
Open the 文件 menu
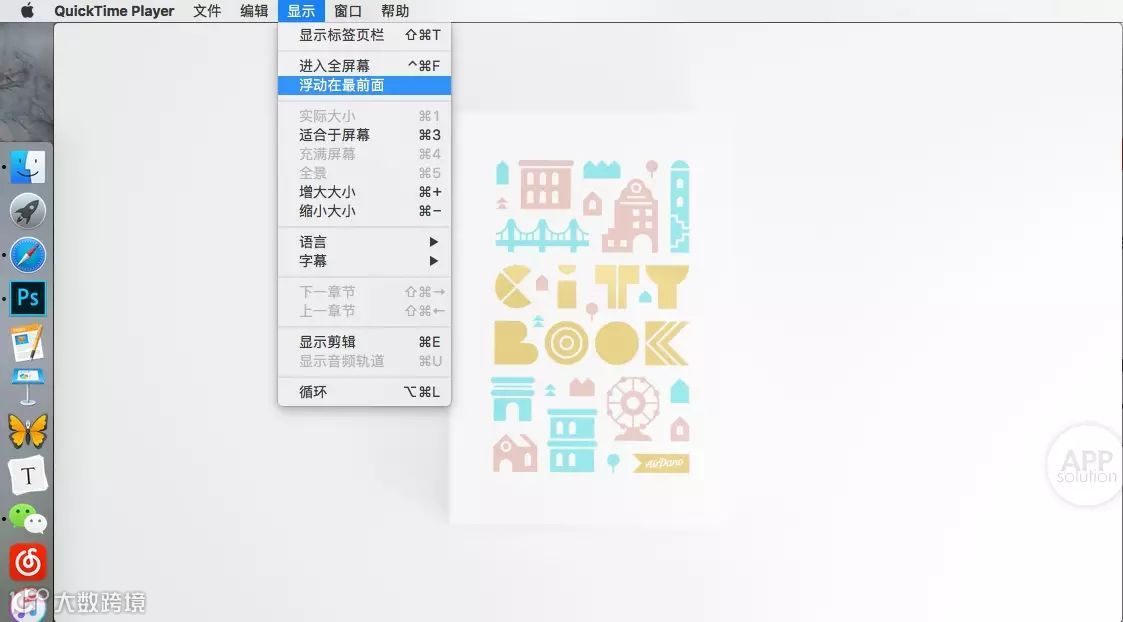pyautogui.click(x=207, y=11)
